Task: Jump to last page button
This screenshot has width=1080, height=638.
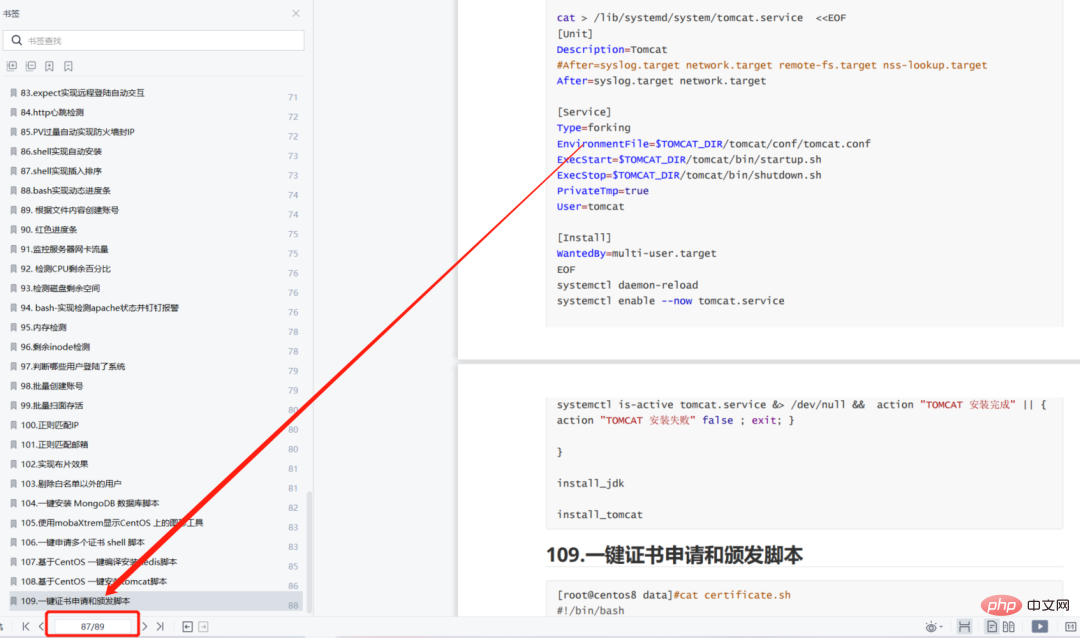Action: click(x=160, y=626)
